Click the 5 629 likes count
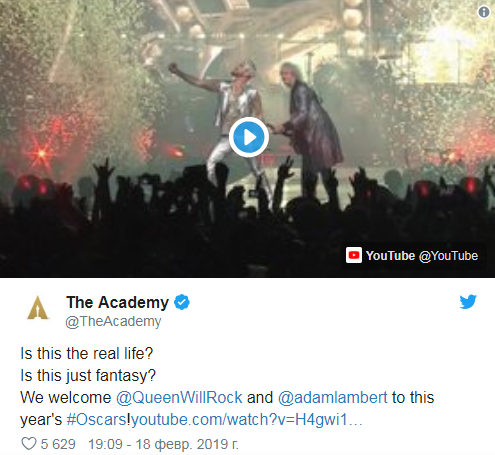The width and height of the screenshot is (495, 455). point(58,444)
